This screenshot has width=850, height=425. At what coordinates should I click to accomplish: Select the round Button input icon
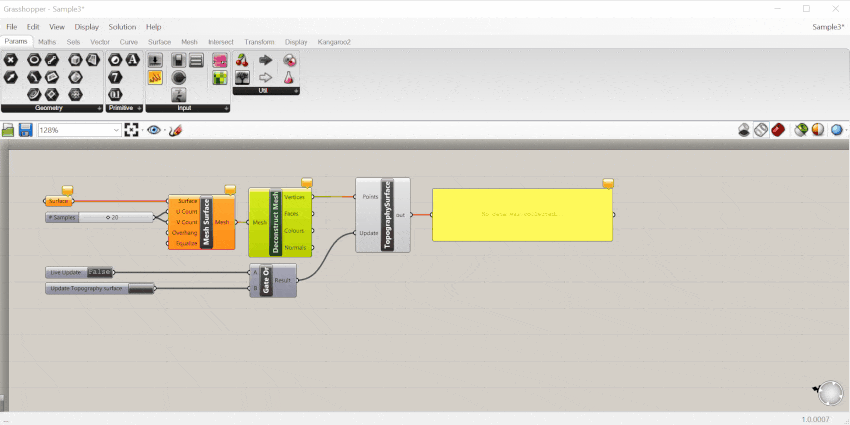179,78
